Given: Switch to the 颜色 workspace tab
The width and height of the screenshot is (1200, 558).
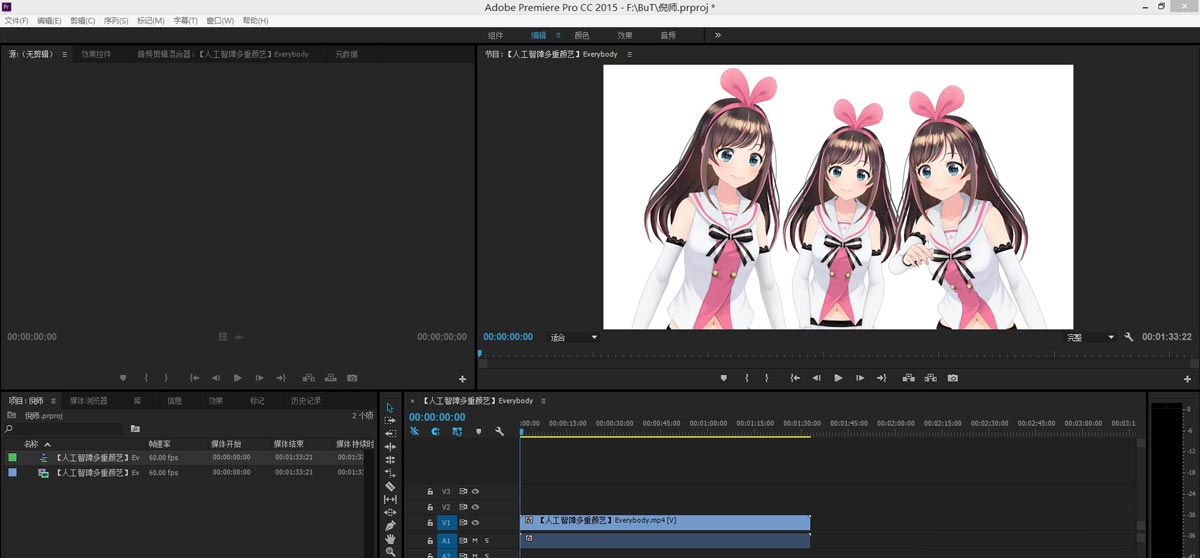Looking at the screenshot, I should click(581, 35).
